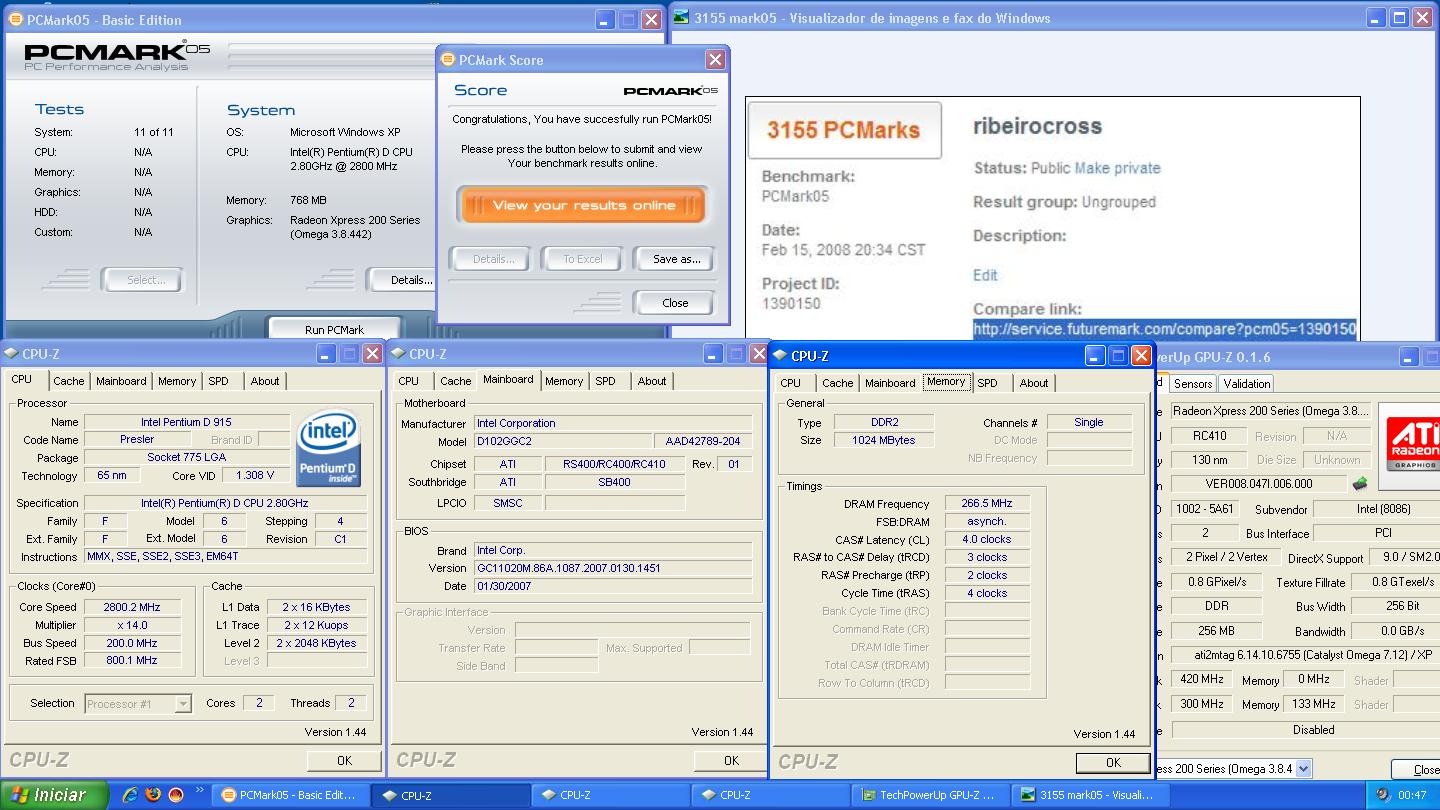Click the futuremark compare link URL
This screenshot has height=810, width=1440.
tap(1165, 329)
